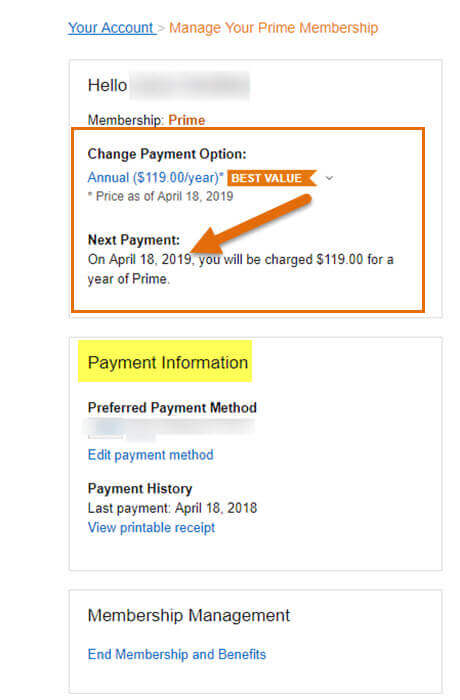Click the Next Payment heading

(x=134, y=240)
